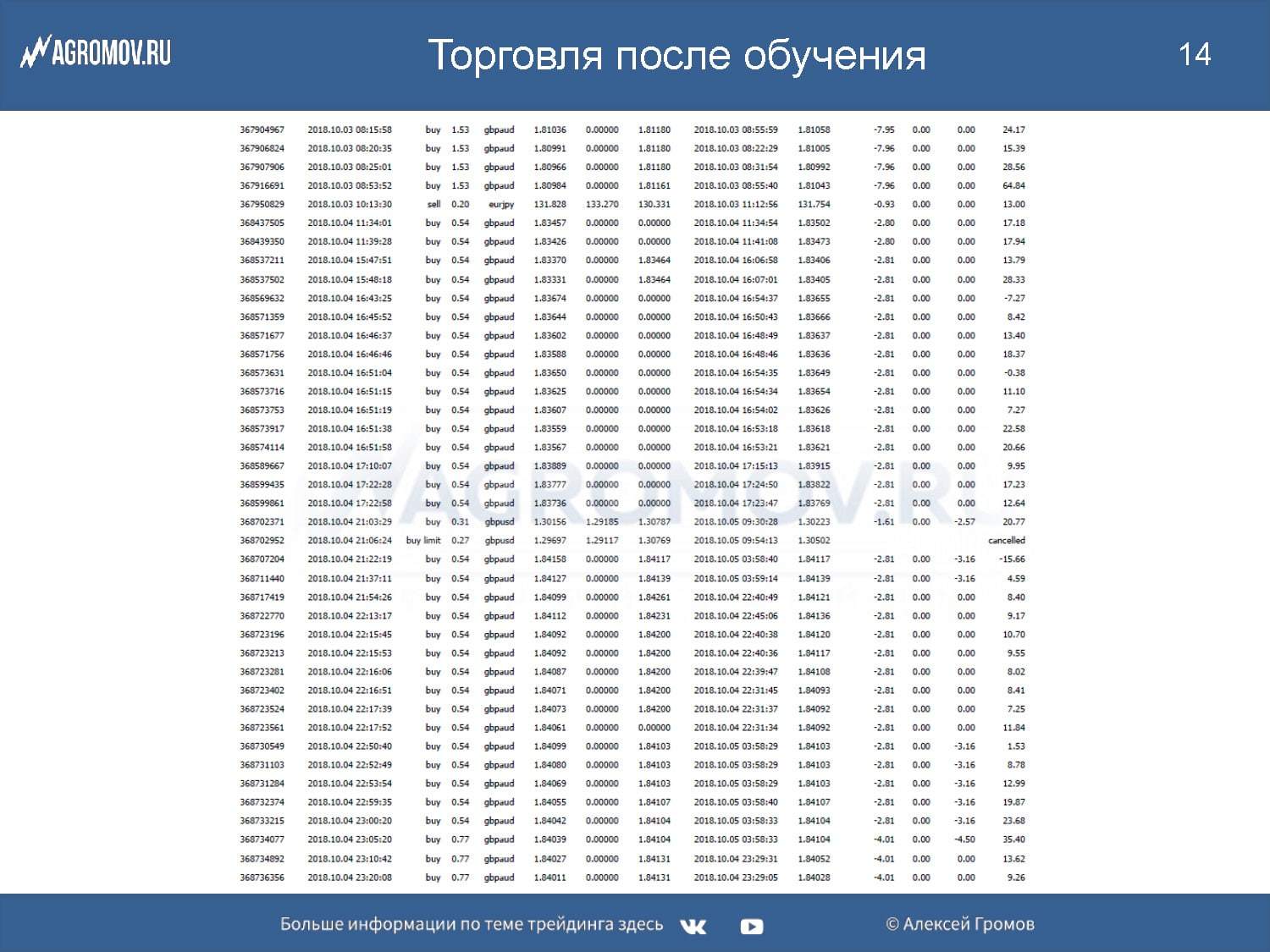This screenshot has width=1270, height=952.
Task: Click the profit value 35.40
Action: point(1013,839)
